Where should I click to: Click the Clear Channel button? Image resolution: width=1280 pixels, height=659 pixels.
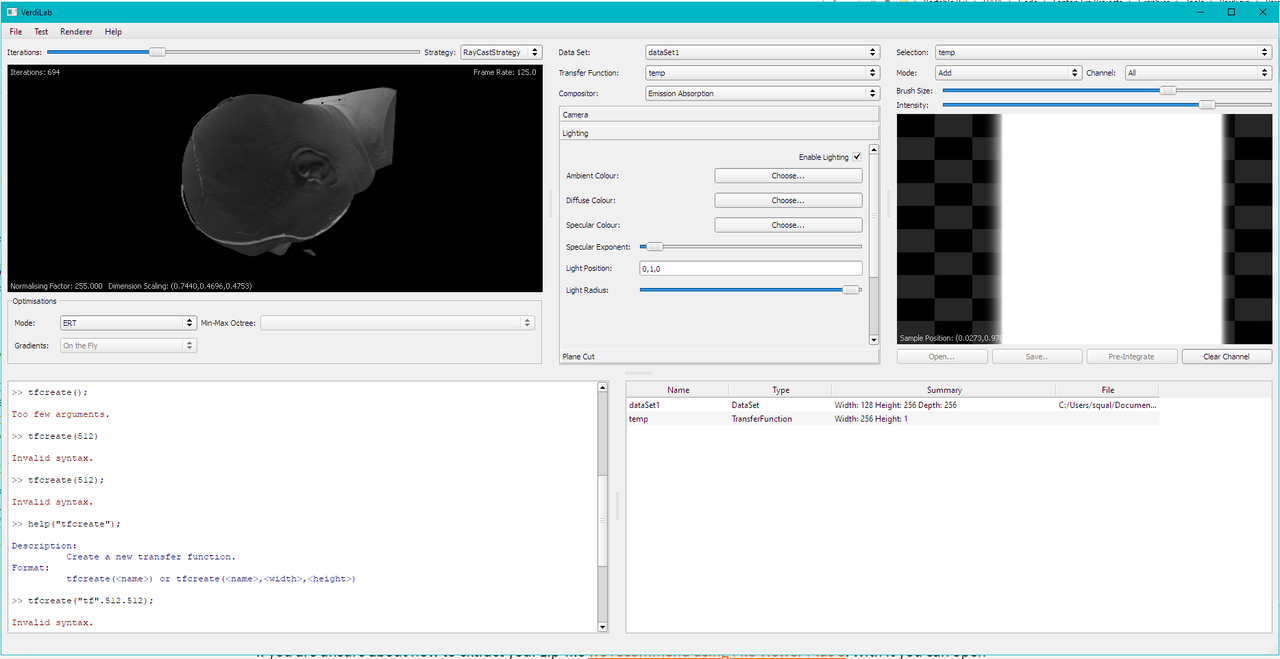[x=1227, y=356]
